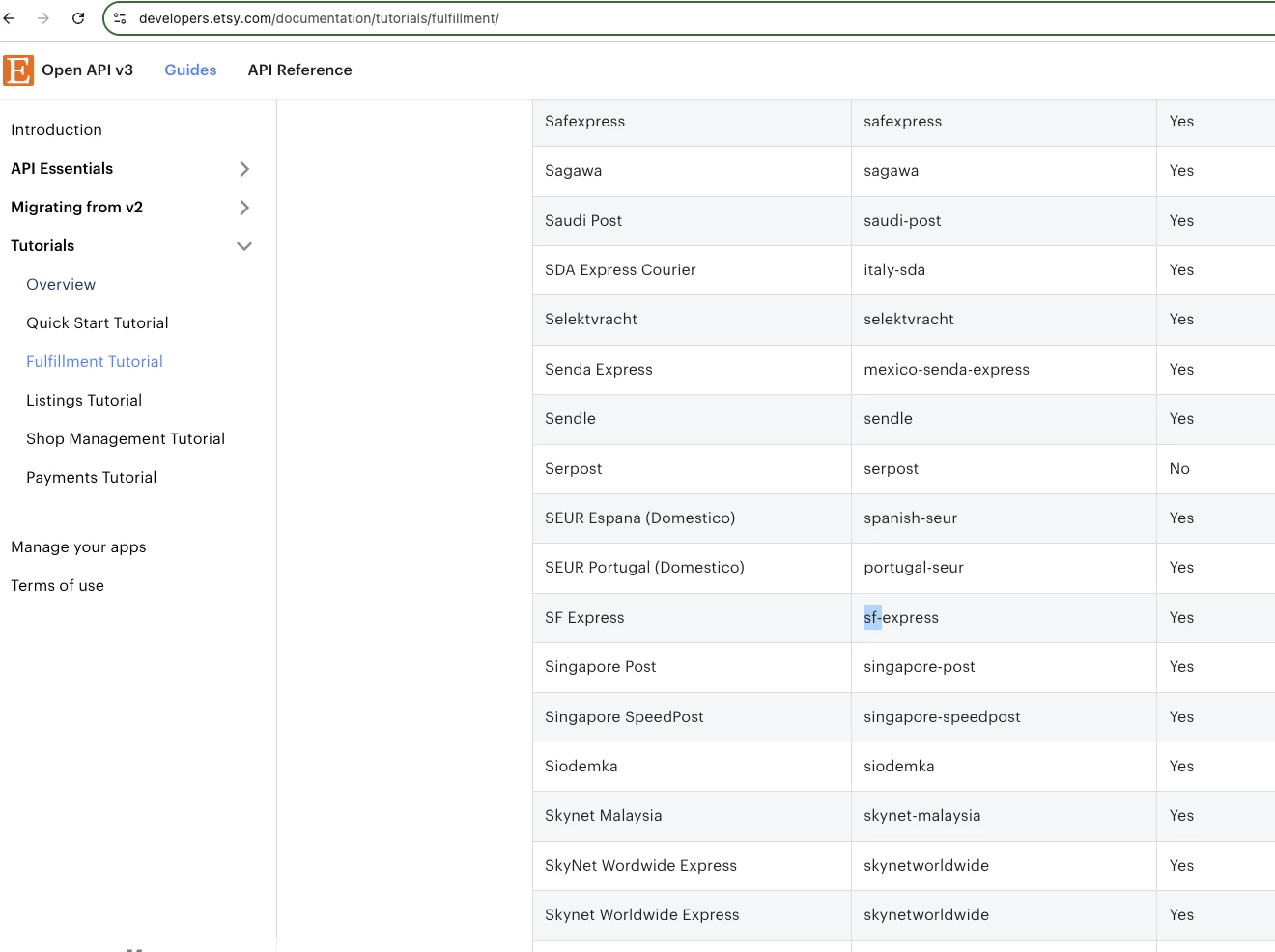Click the 'sendle' code cell
Screen dimensions: 1275x952
tap(1004, 419)
